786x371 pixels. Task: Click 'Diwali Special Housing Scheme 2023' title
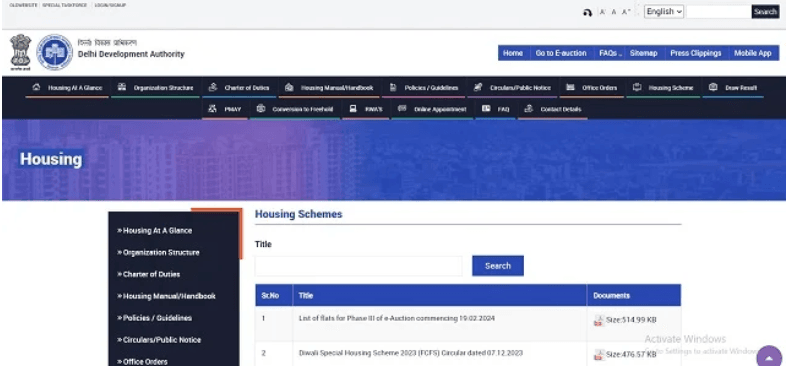pos(411,353)
